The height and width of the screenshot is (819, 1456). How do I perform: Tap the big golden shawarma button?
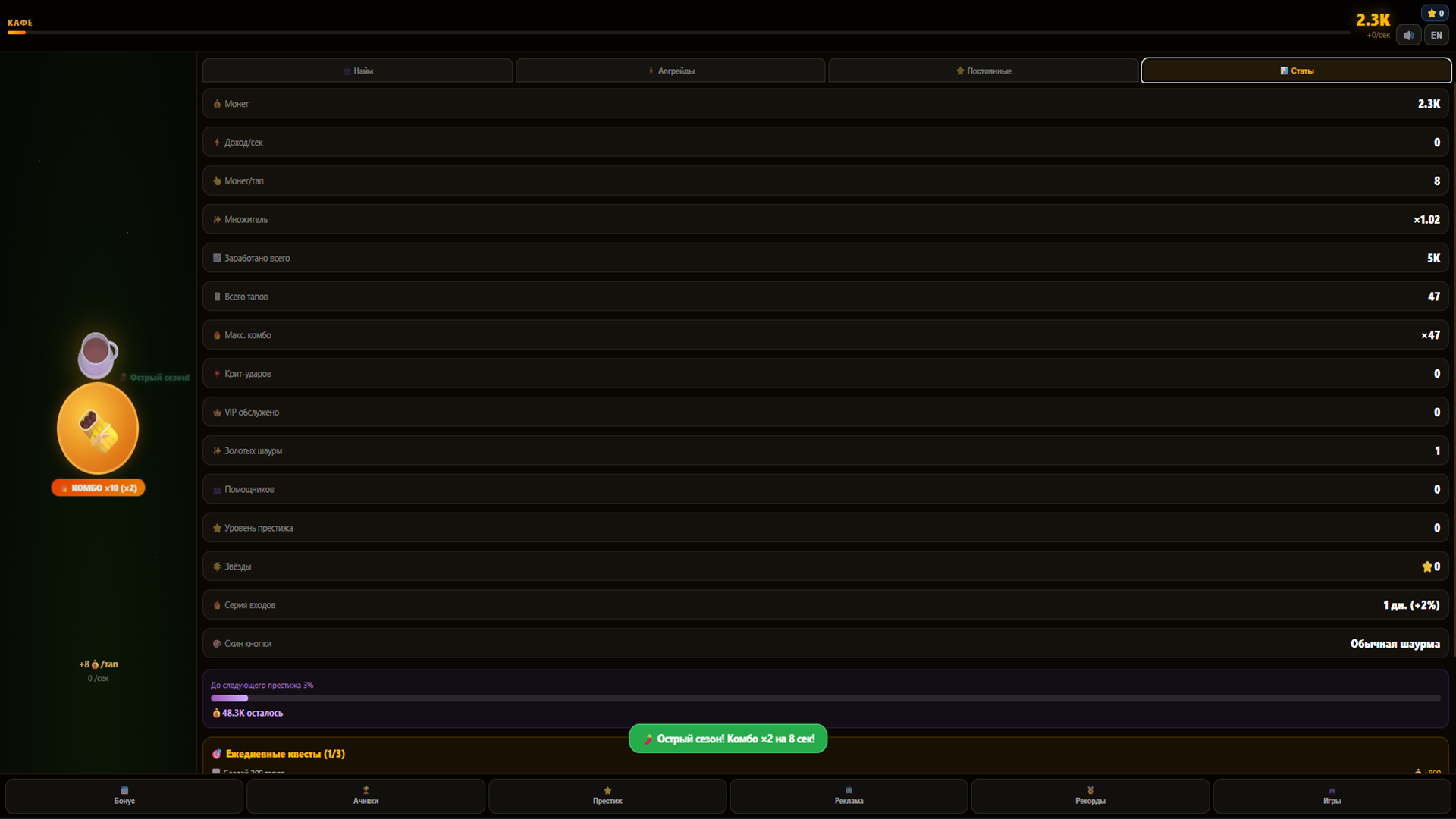(x=98, y=429)
